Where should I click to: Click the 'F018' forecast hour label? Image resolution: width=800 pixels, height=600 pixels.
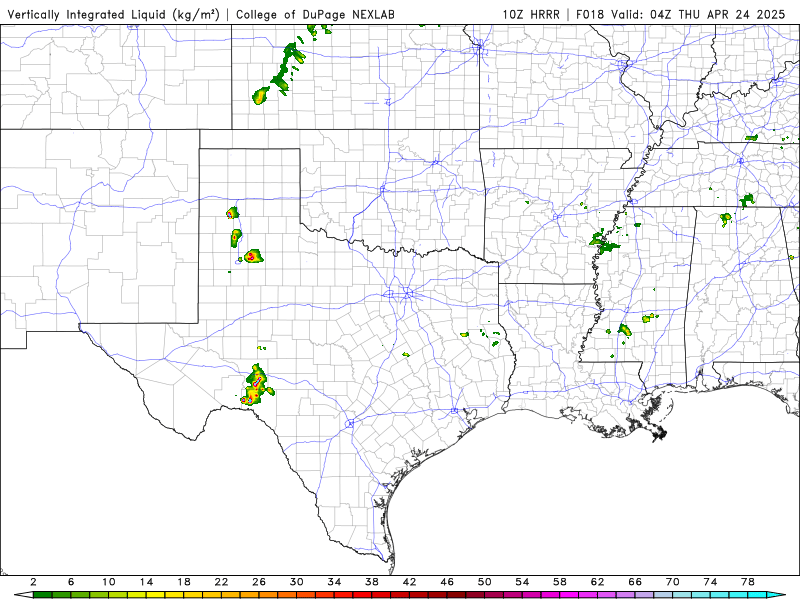tap(590, 15)
